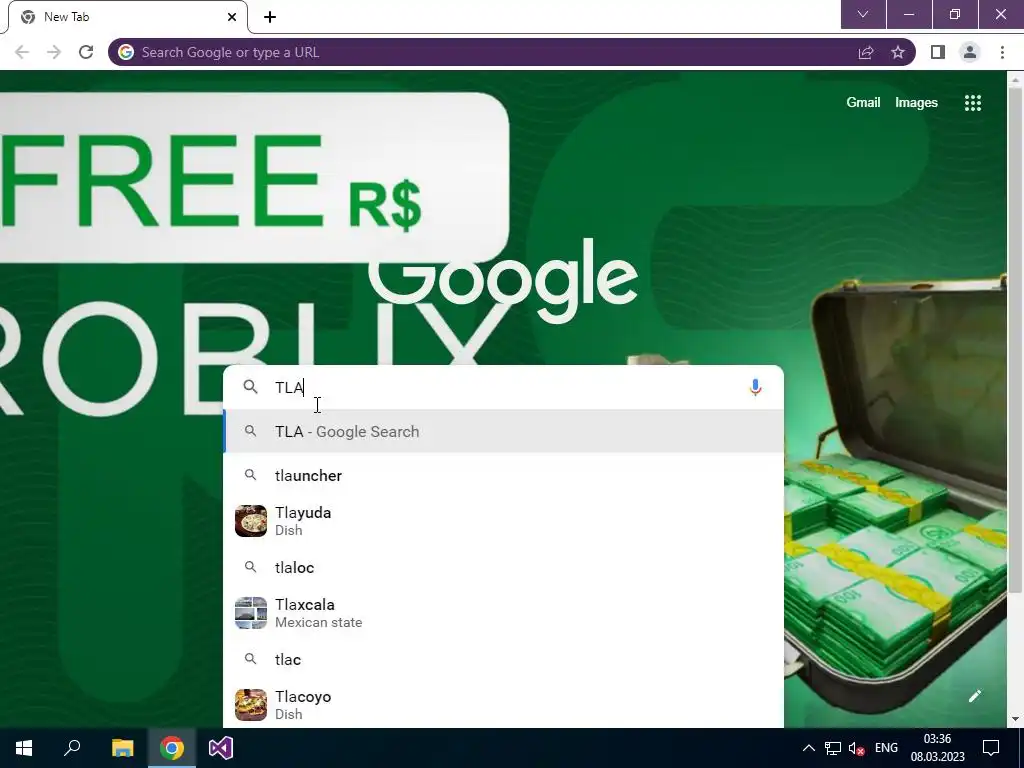1024x768 pixels.
Task: Bookmark this tab with star icon
Action: point(898,52)
